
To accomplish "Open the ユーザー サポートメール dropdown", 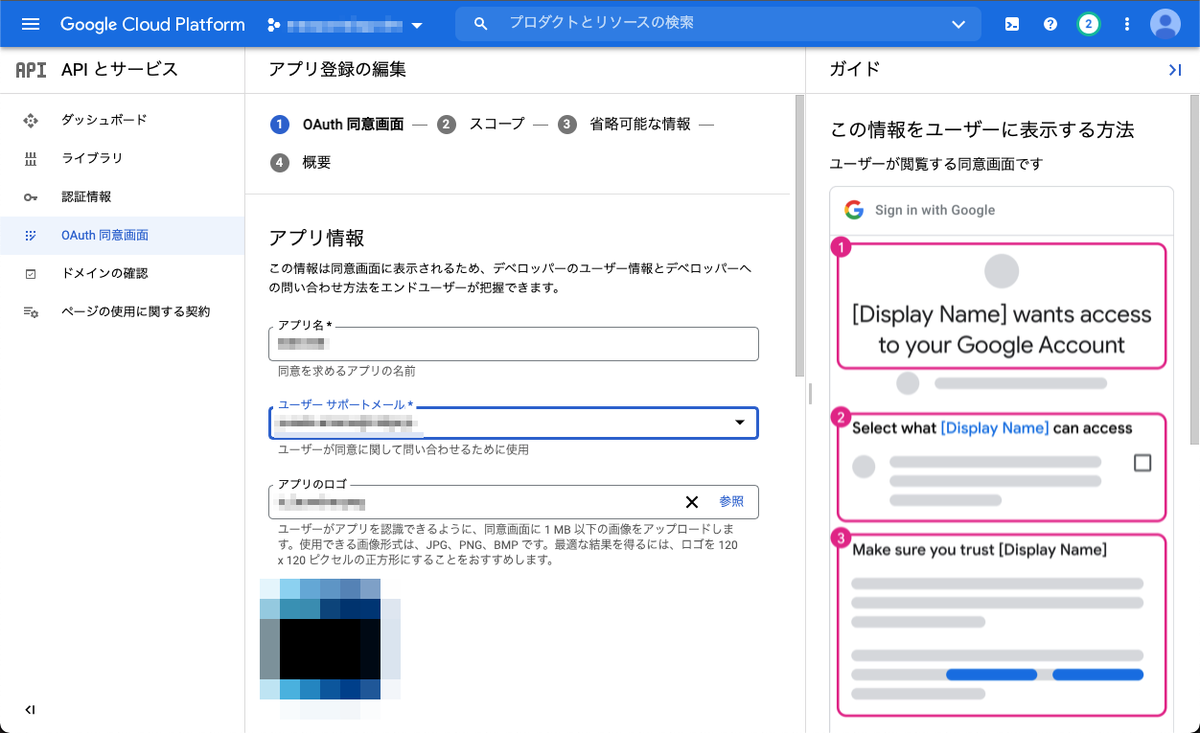I will pyautogui.click(x=514, y=422).
